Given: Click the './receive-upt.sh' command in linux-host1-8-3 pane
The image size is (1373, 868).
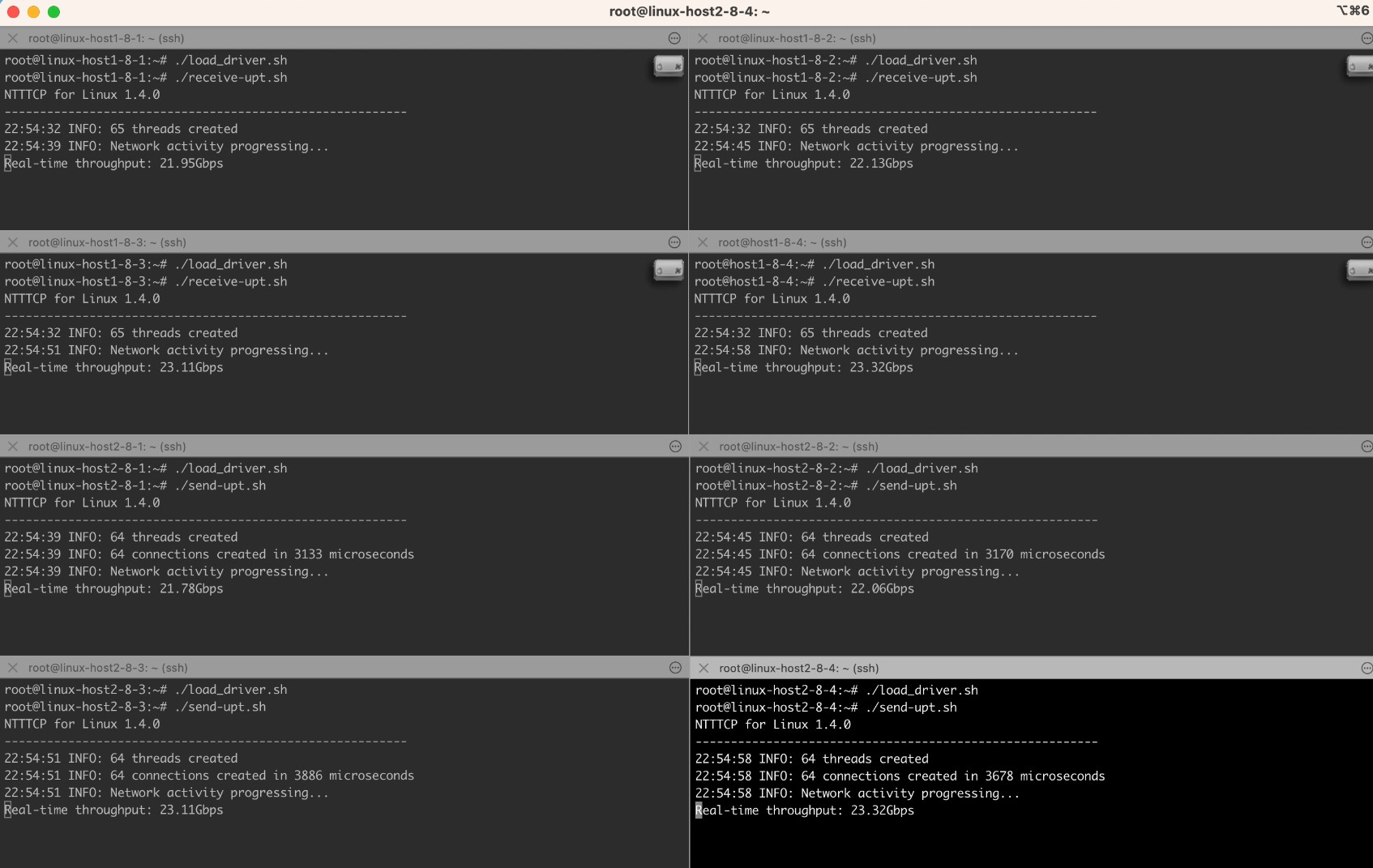Looking at the screenshot, I should (x=231, y=282).
